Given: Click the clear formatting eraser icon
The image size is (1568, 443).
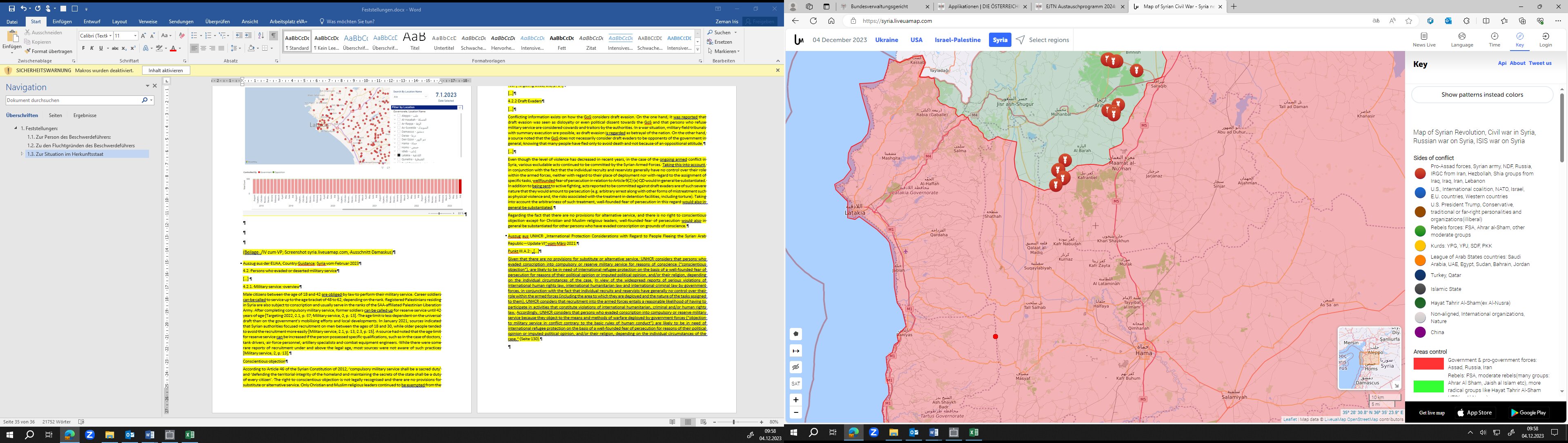Looking at the screenshot, I should (181, 35).
